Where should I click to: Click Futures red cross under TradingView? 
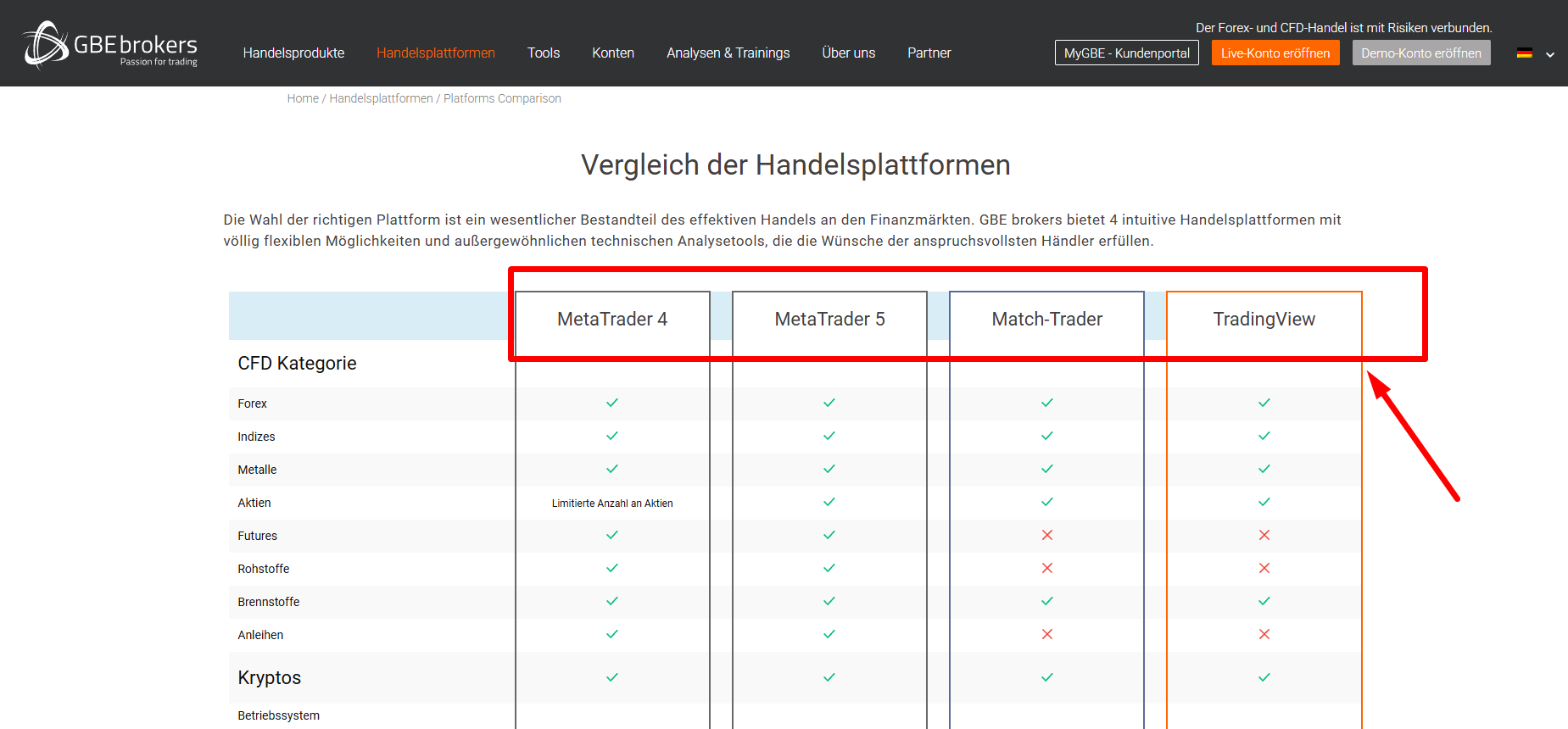(1264, 535)
